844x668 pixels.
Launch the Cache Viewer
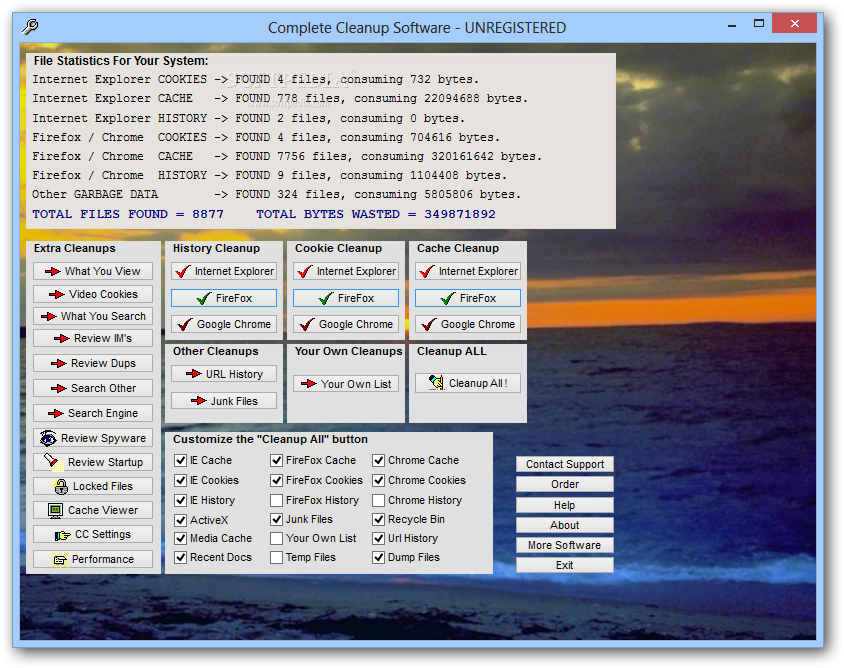coord(93,510)
